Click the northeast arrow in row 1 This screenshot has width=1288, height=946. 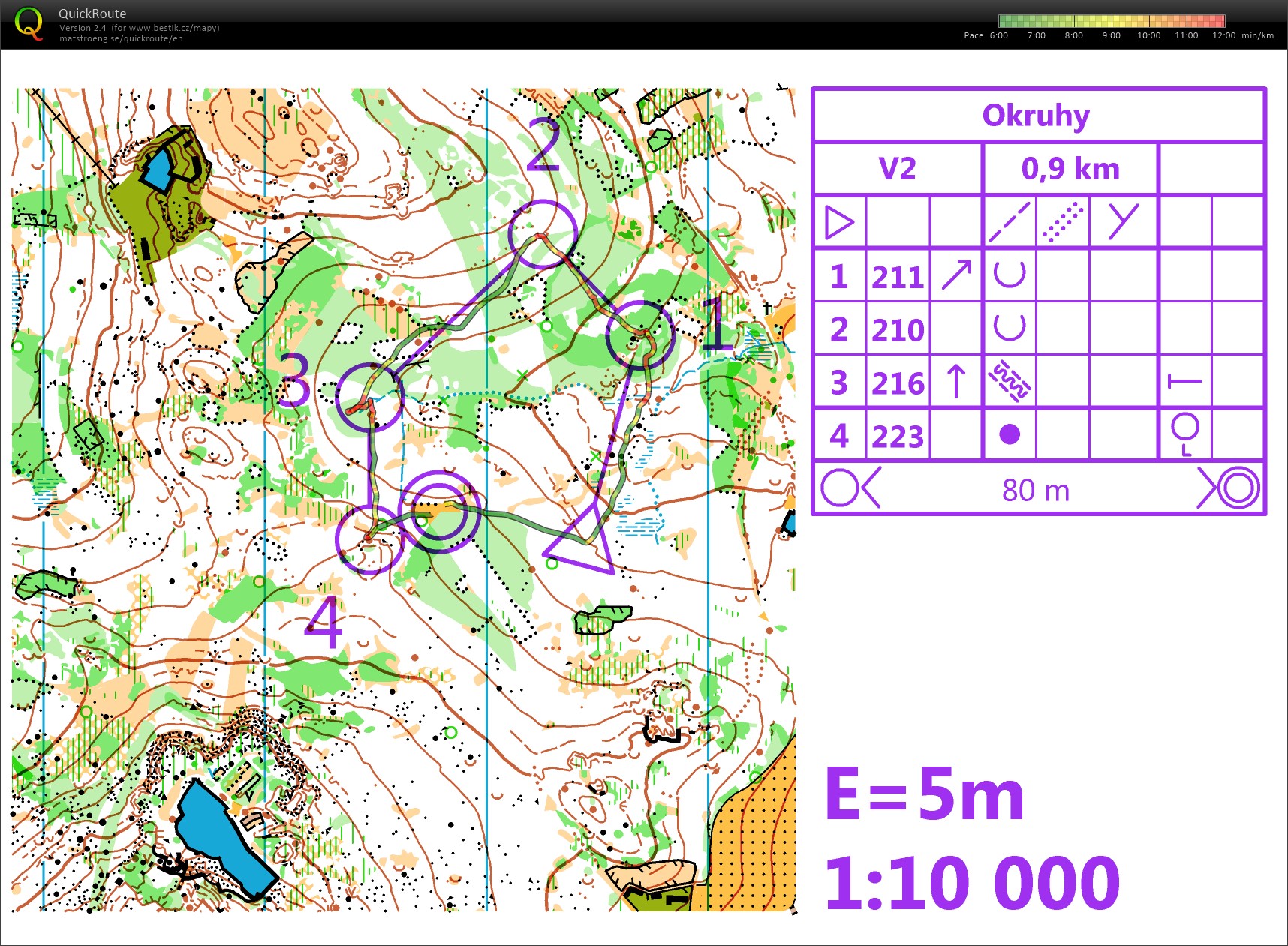pos(956,275)
